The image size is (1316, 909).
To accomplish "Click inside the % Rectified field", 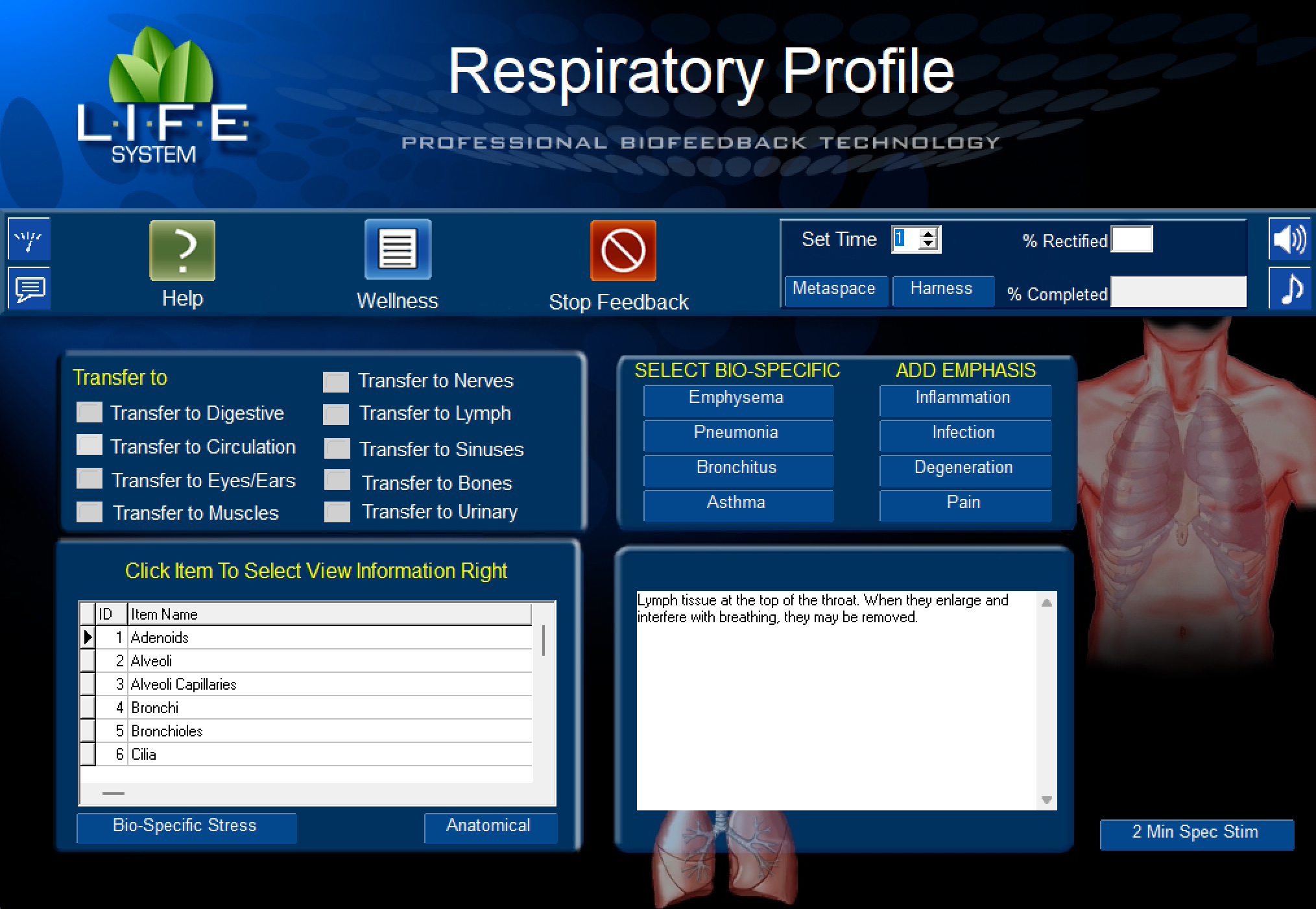I will (x=1131, y=239).
